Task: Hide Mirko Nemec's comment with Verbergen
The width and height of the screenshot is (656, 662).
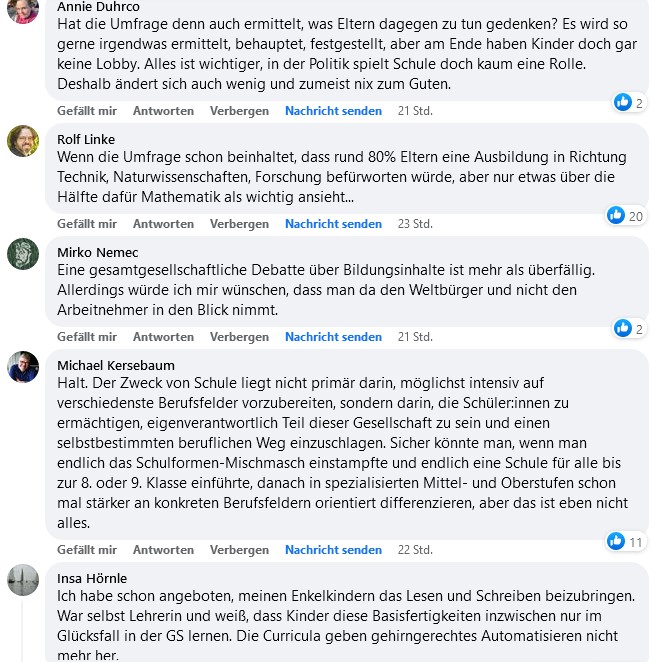Action: [x=239, y=337]
